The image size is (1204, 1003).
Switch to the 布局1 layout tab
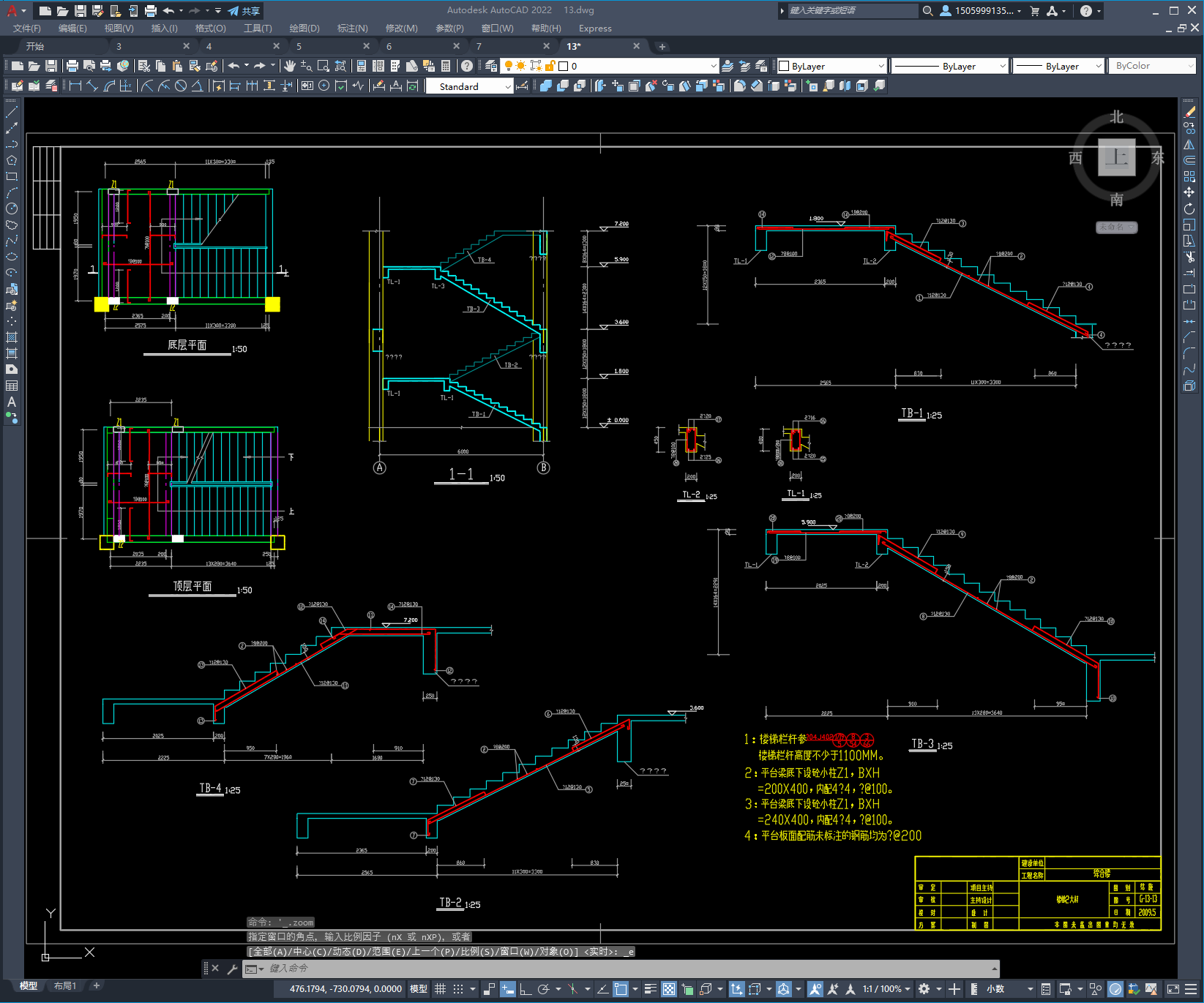(64, 986)
